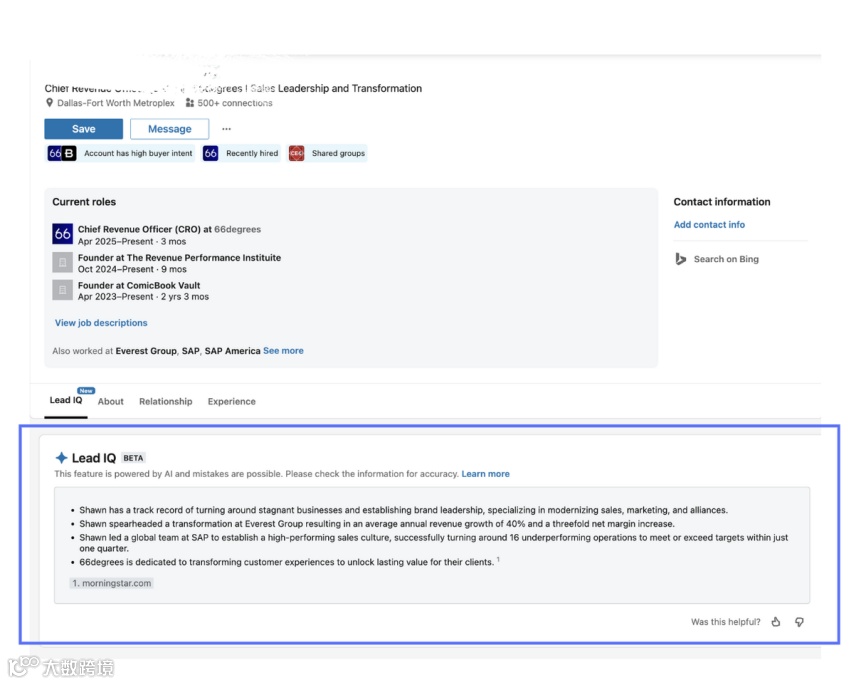The image size is (866, 684).
Task: Click the 66degrees company logo in Current roles
Action: [x=62, y=234]
